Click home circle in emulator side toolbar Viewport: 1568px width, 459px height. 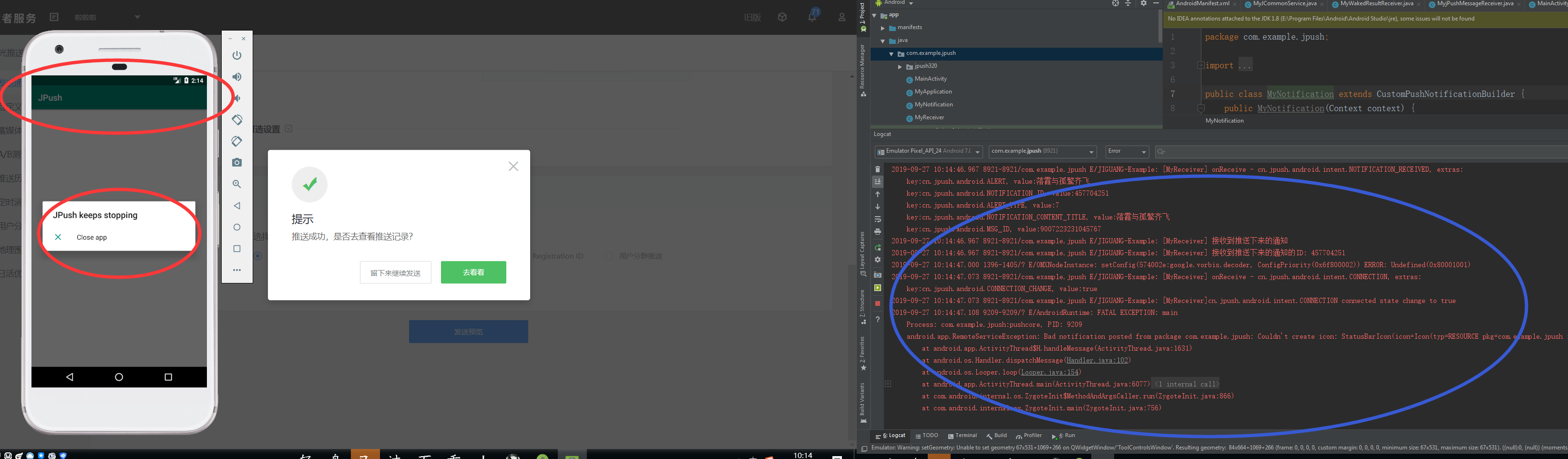(x=237, y=227)
